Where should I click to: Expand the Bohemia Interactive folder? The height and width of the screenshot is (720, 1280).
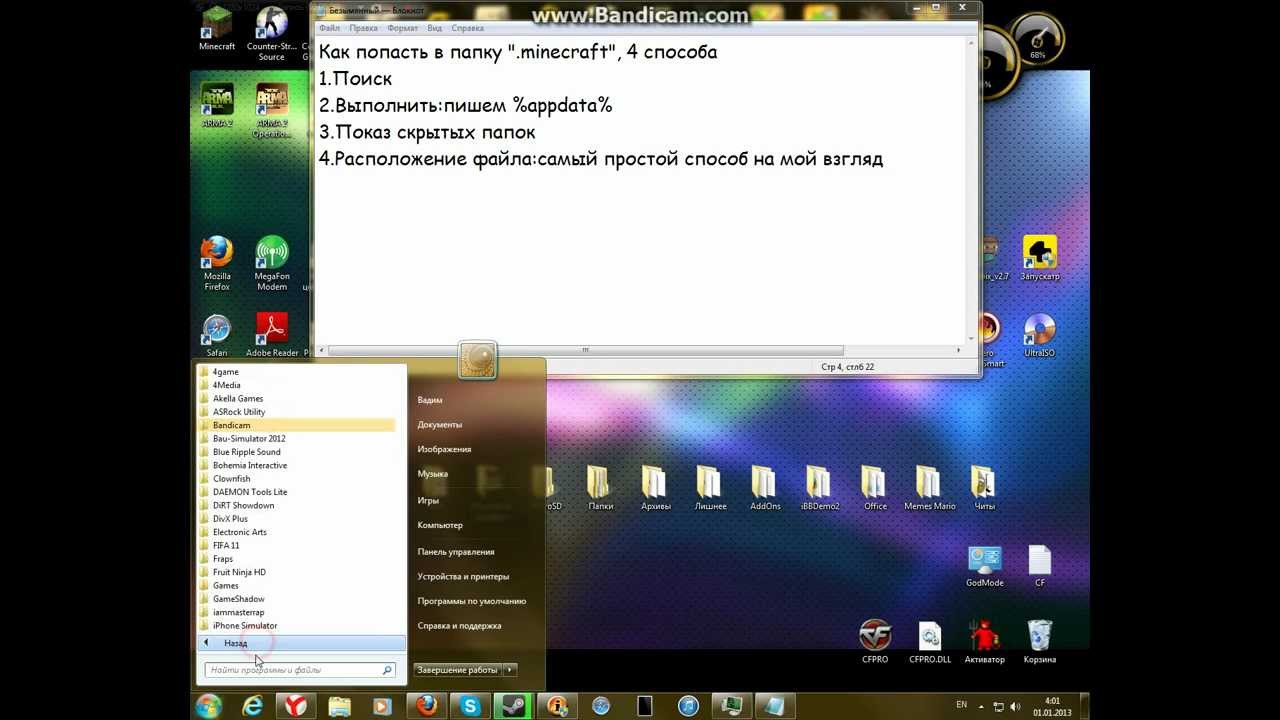(297, 465)
